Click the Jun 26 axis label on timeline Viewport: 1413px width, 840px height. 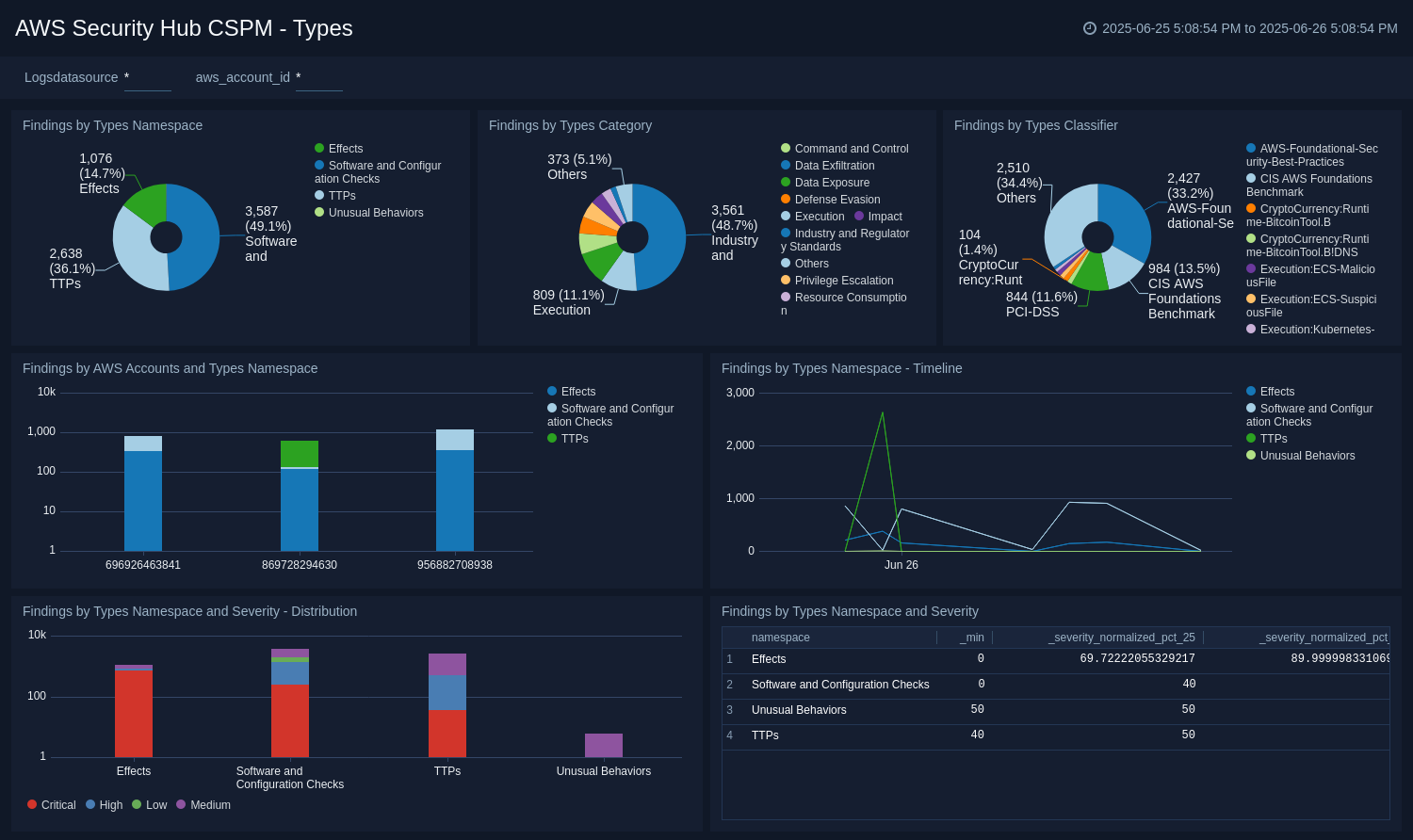pos(901,565)
